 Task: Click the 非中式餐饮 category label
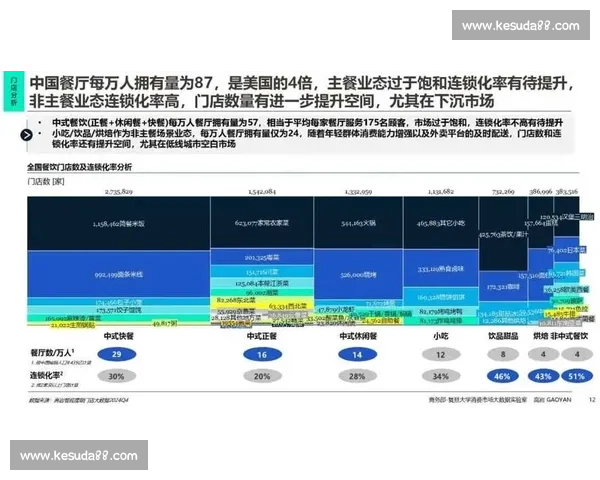coord(569,336)
